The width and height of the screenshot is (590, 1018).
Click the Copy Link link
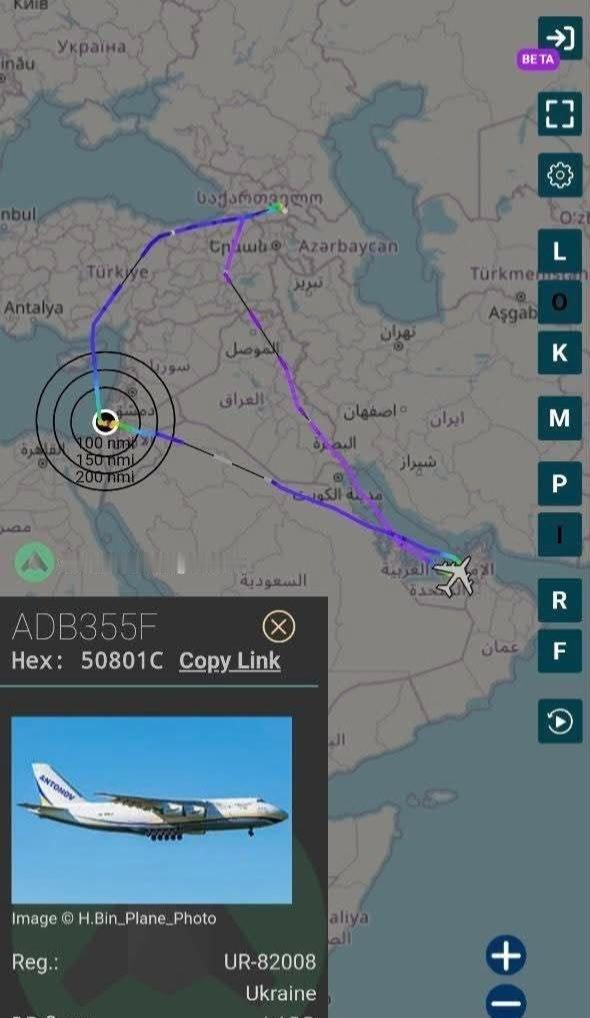pos(230,660)
